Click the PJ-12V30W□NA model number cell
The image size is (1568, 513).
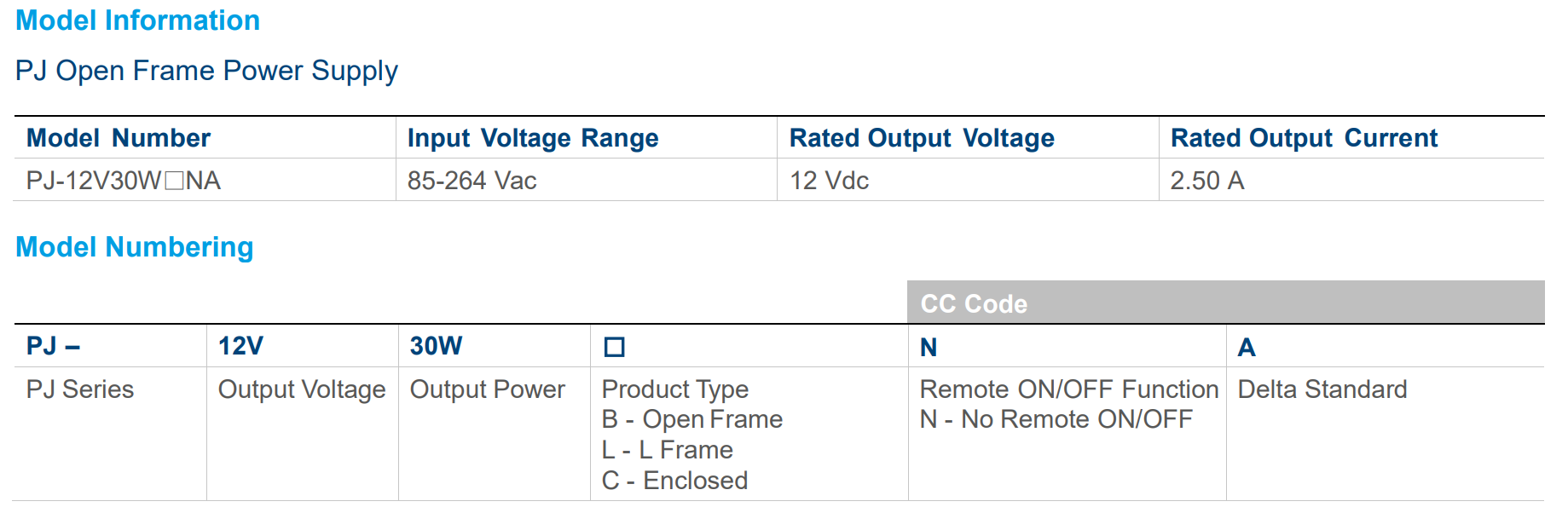pos(124,181)
